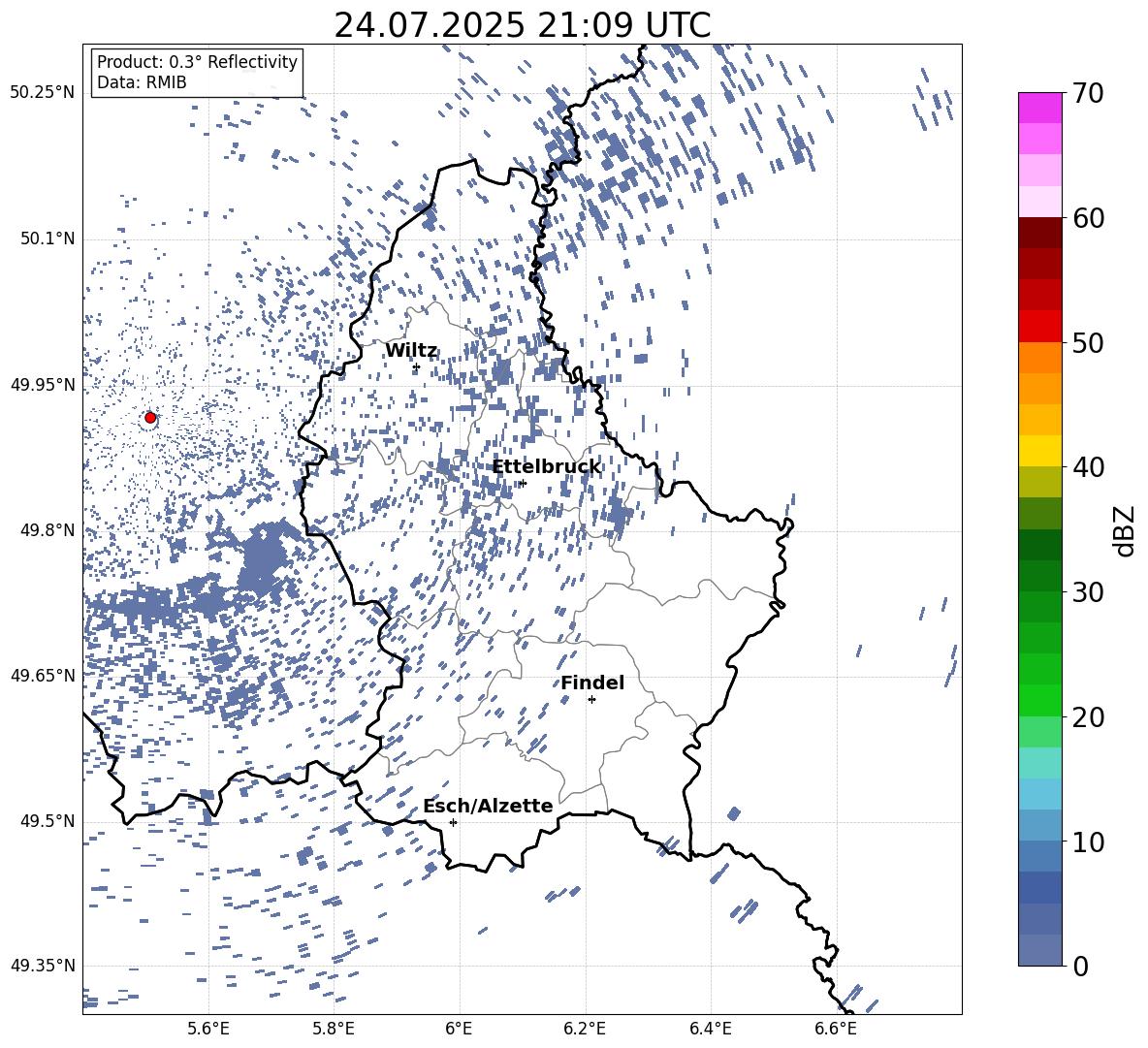The image size is (1148, 1048).
Task: Click the Wiltz station cross marker
Action: click(416, 367)
